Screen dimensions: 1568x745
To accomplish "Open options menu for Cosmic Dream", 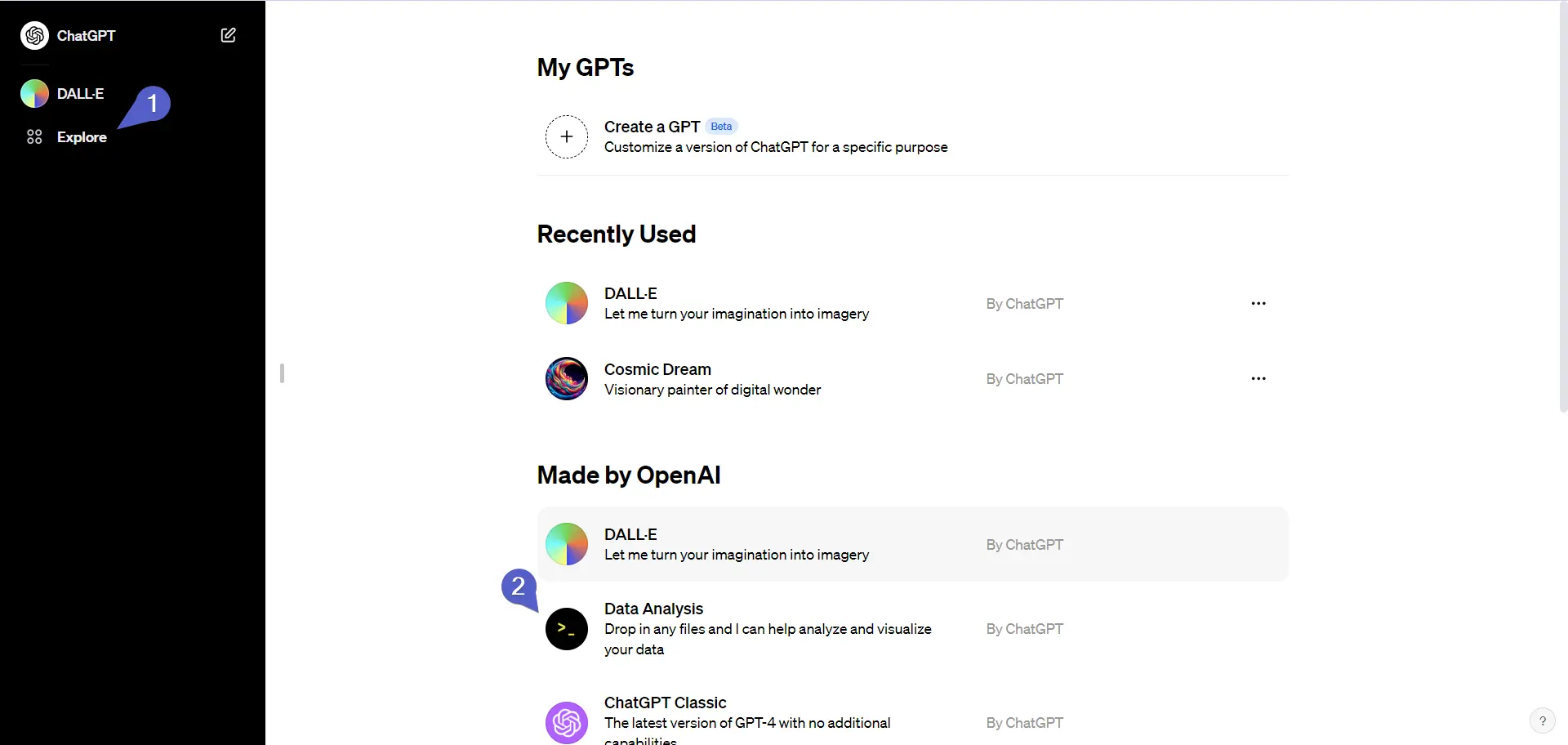I will 1258,378.
